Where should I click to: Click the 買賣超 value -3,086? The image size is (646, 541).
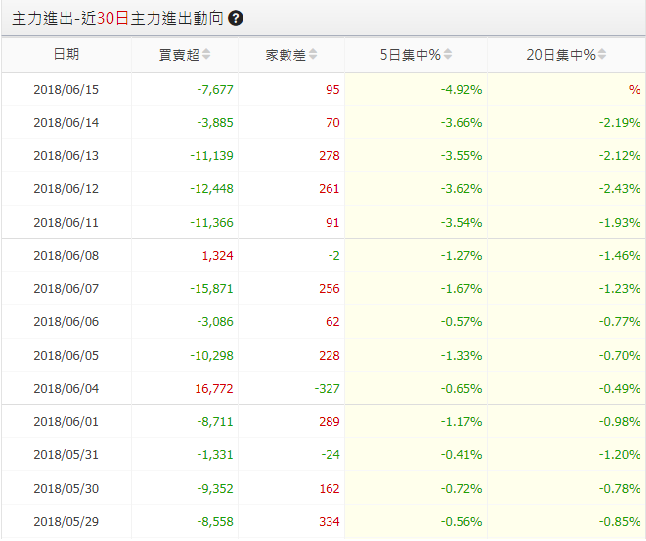click(x=215, y=321)
